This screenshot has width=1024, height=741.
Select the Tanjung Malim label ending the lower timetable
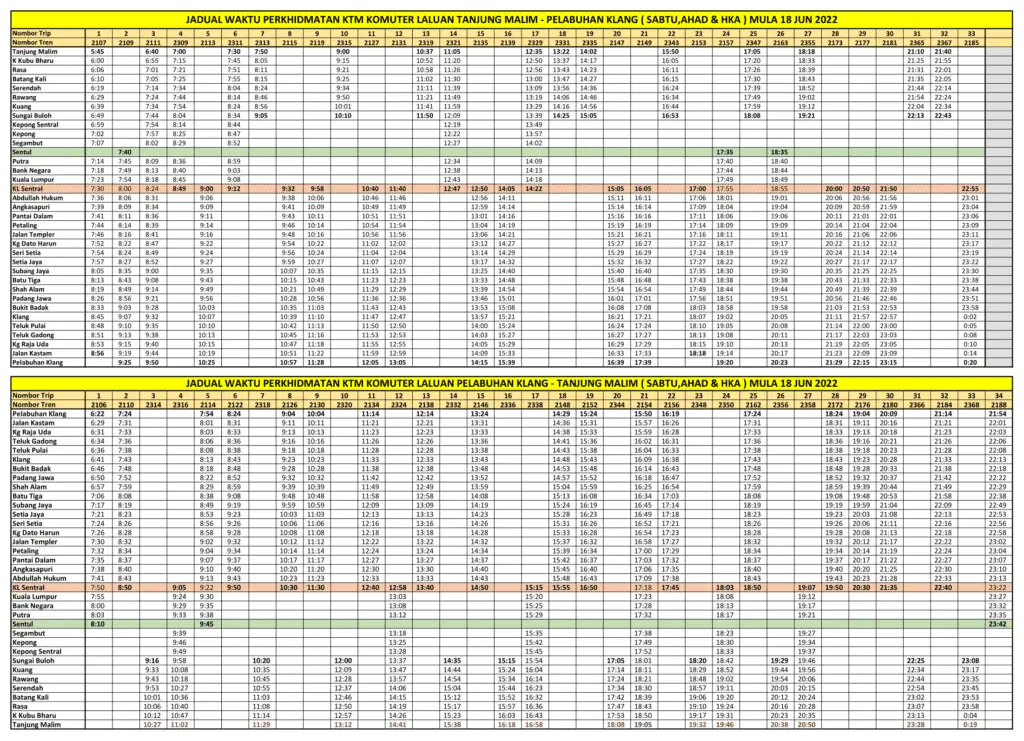37,725
